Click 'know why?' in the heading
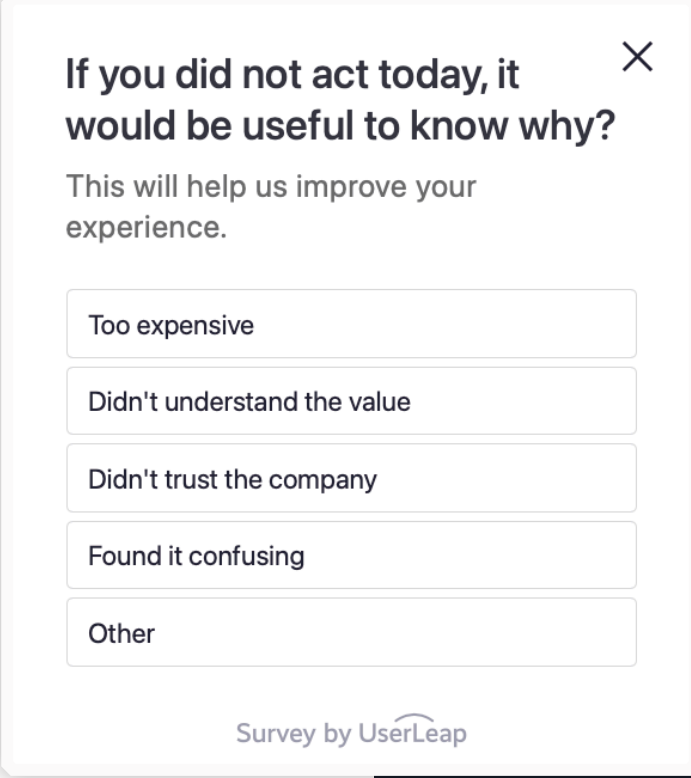 tap(513, 127)
